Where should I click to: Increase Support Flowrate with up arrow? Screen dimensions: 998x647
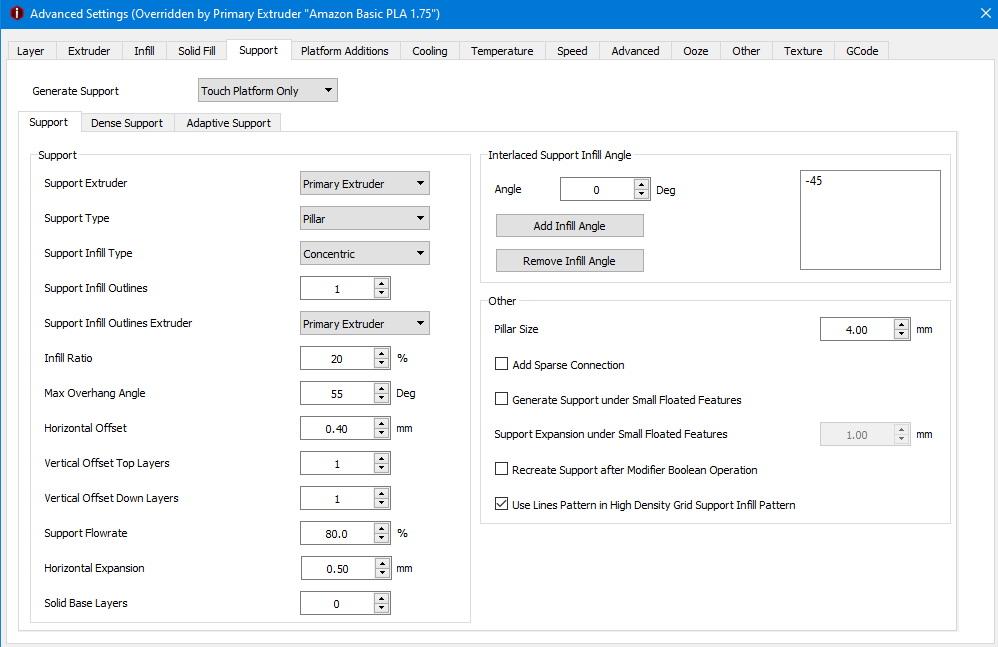(x=381, y=528)
